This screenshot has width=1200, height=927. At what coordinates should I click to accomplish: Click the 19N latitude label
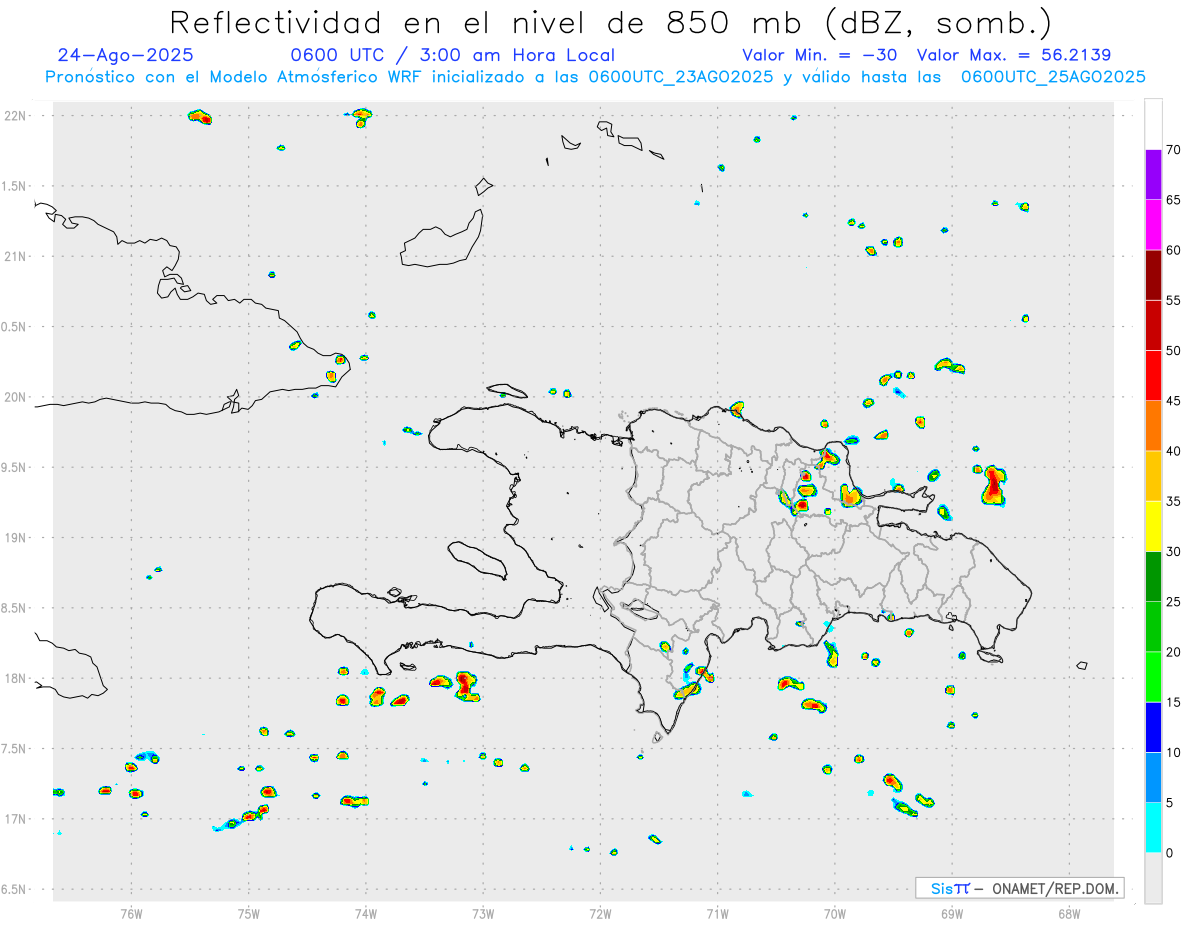coord(16,538)
